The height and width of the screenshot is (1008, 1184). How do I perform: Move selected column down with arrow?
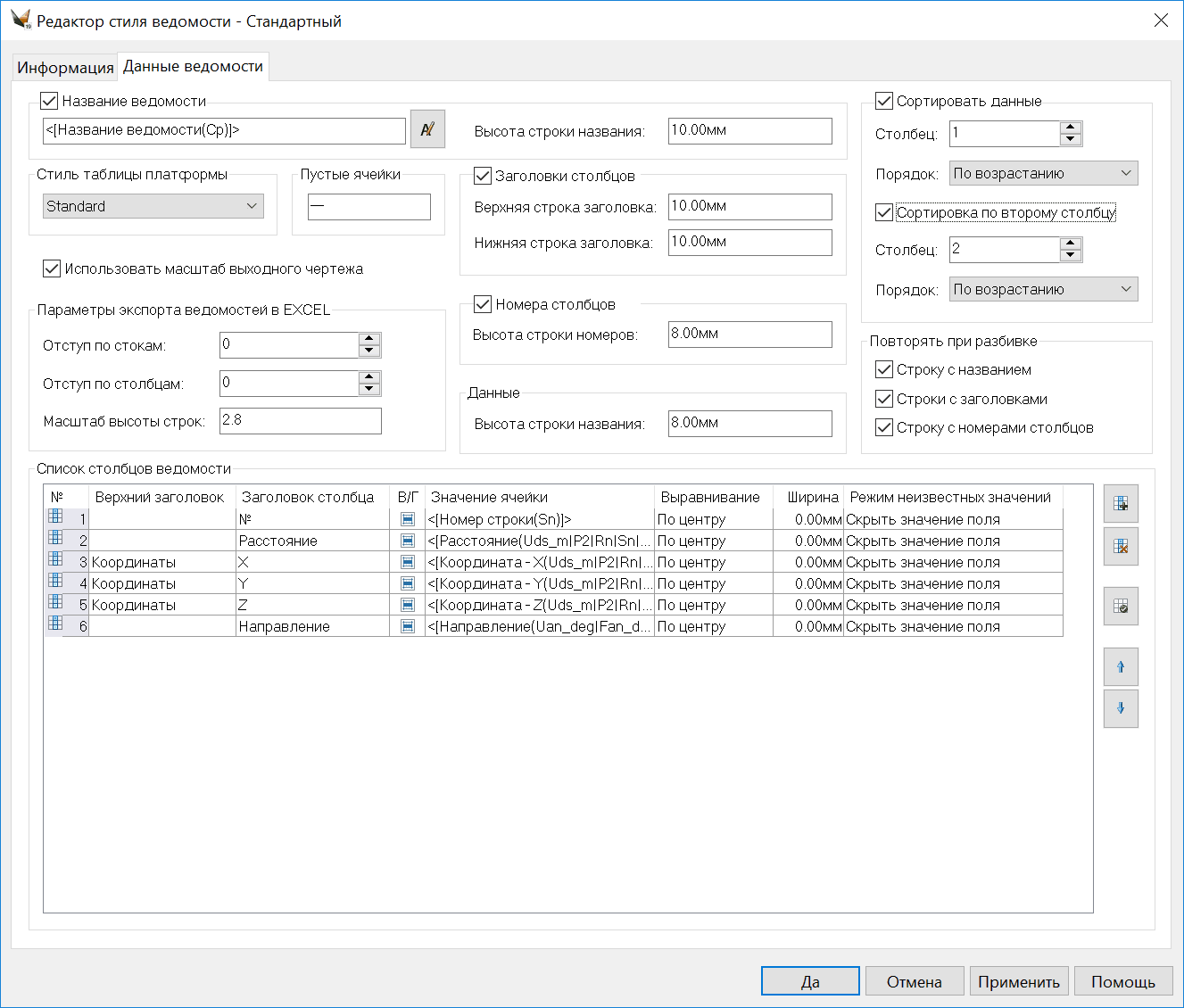coord(1121,708)
